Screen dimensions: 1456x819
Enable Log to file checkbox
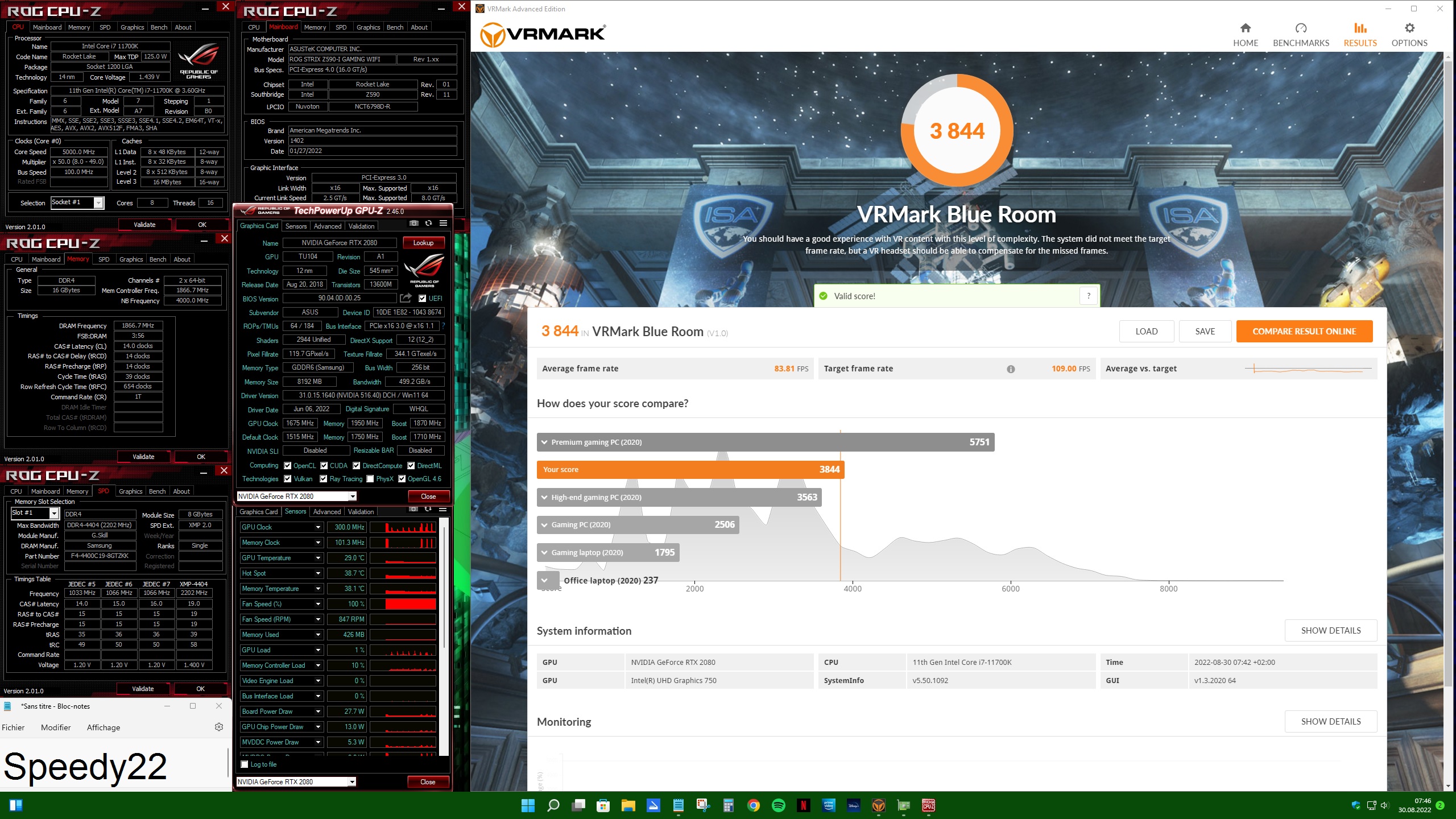pyautogui.click(x=245, y=764)
